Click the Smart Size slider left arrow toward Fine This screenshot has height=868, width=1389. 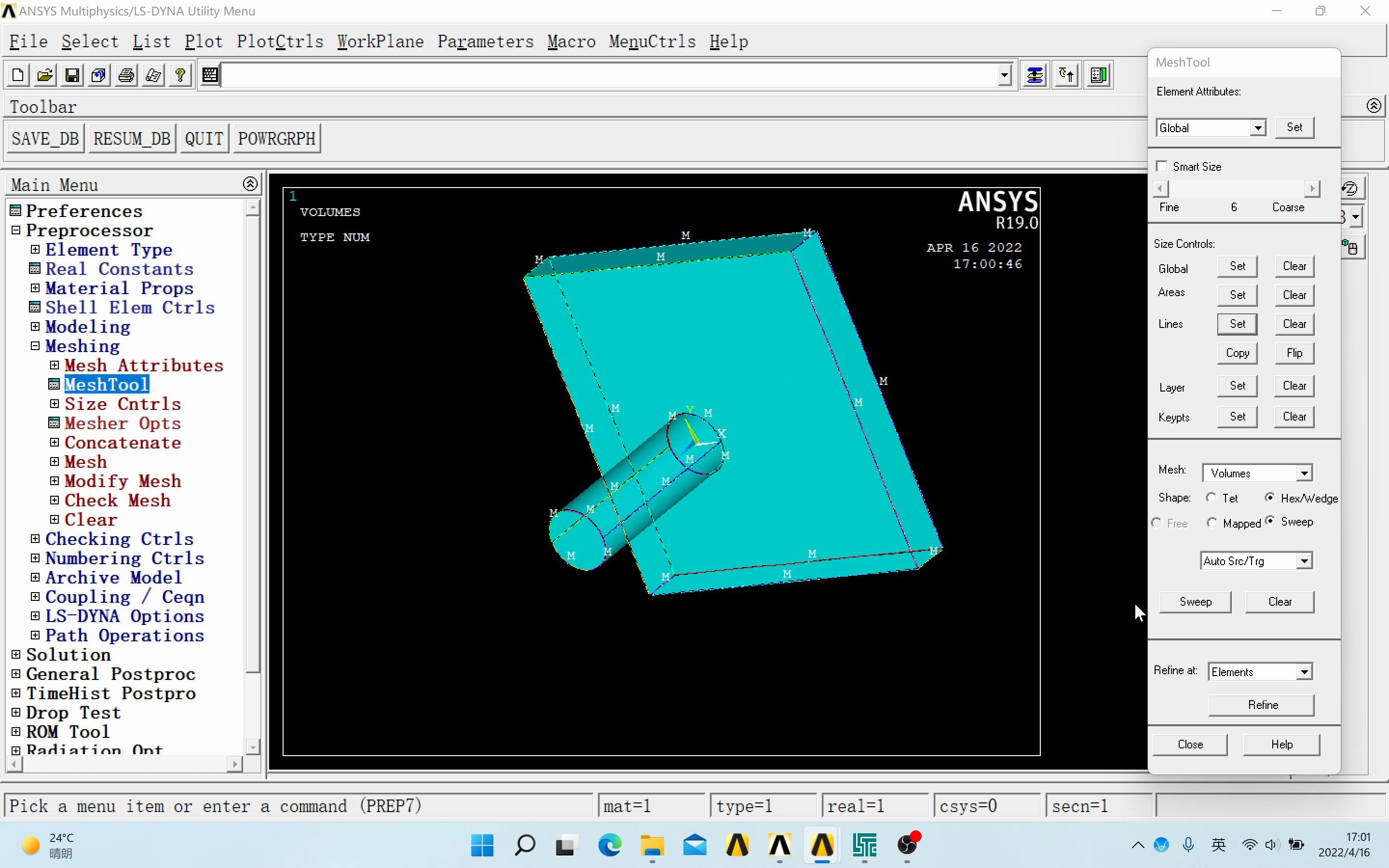pyautogui.click(x=1160, y=188)
